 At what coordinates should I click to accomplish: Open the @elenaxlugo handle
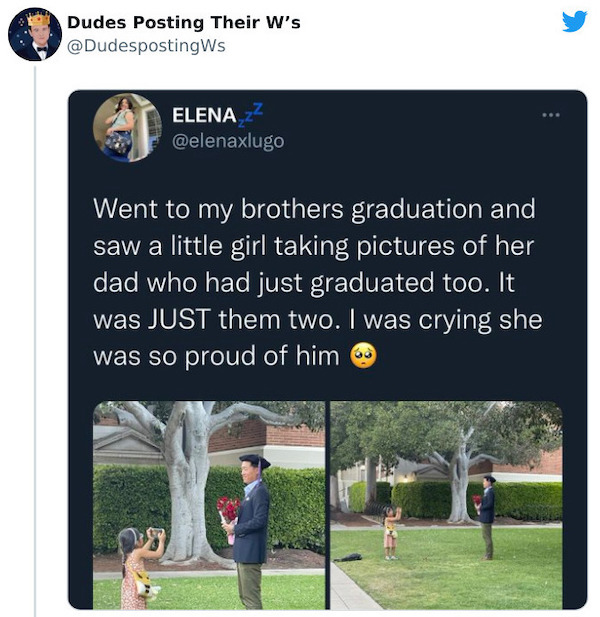coord(227,141)
